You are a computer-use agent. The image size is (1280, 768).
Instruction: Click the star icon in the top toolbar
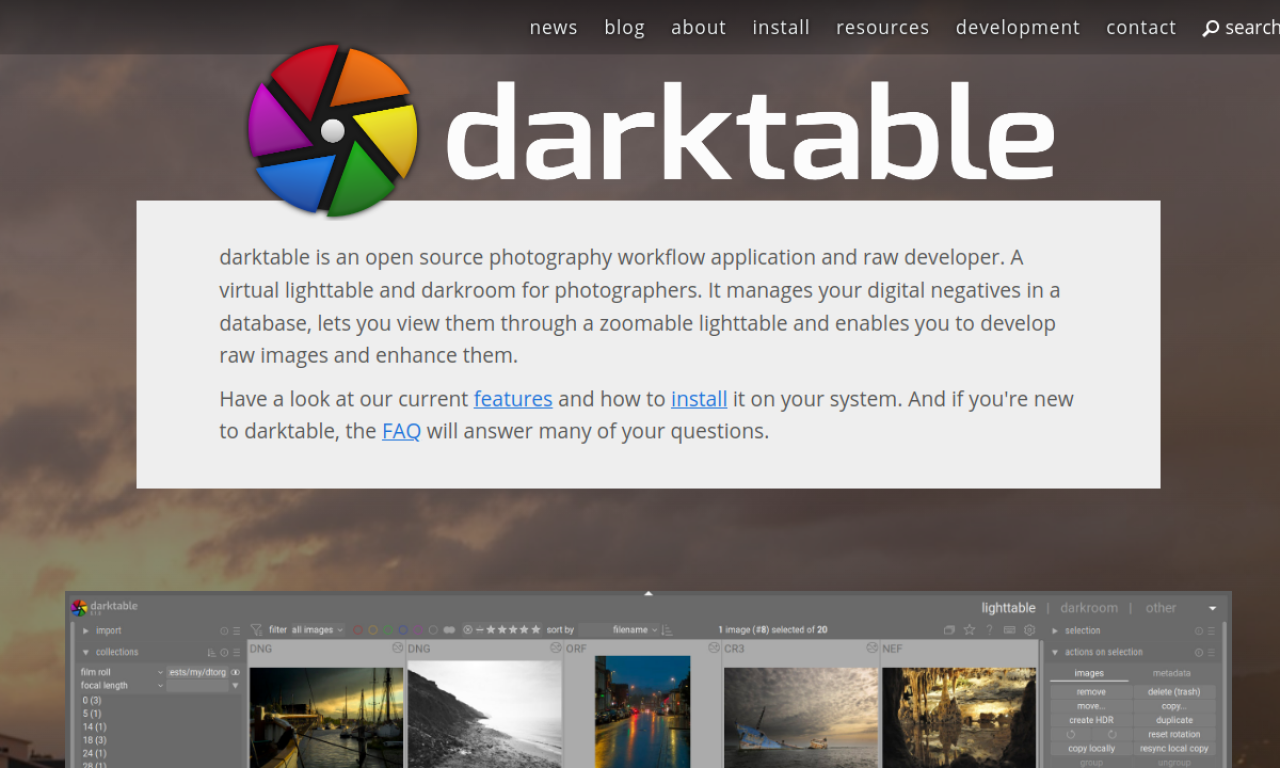click(969, 630)
